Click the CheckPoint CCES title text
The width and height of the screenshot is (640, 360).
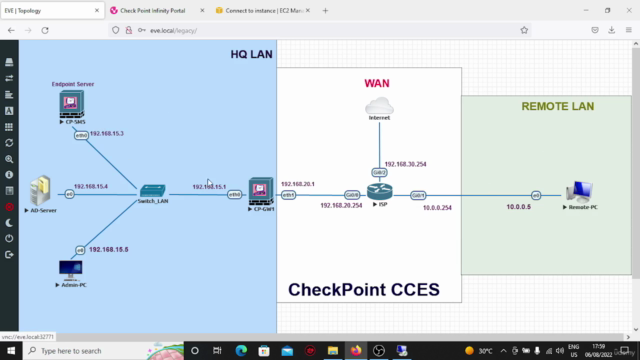coord(364,289)
